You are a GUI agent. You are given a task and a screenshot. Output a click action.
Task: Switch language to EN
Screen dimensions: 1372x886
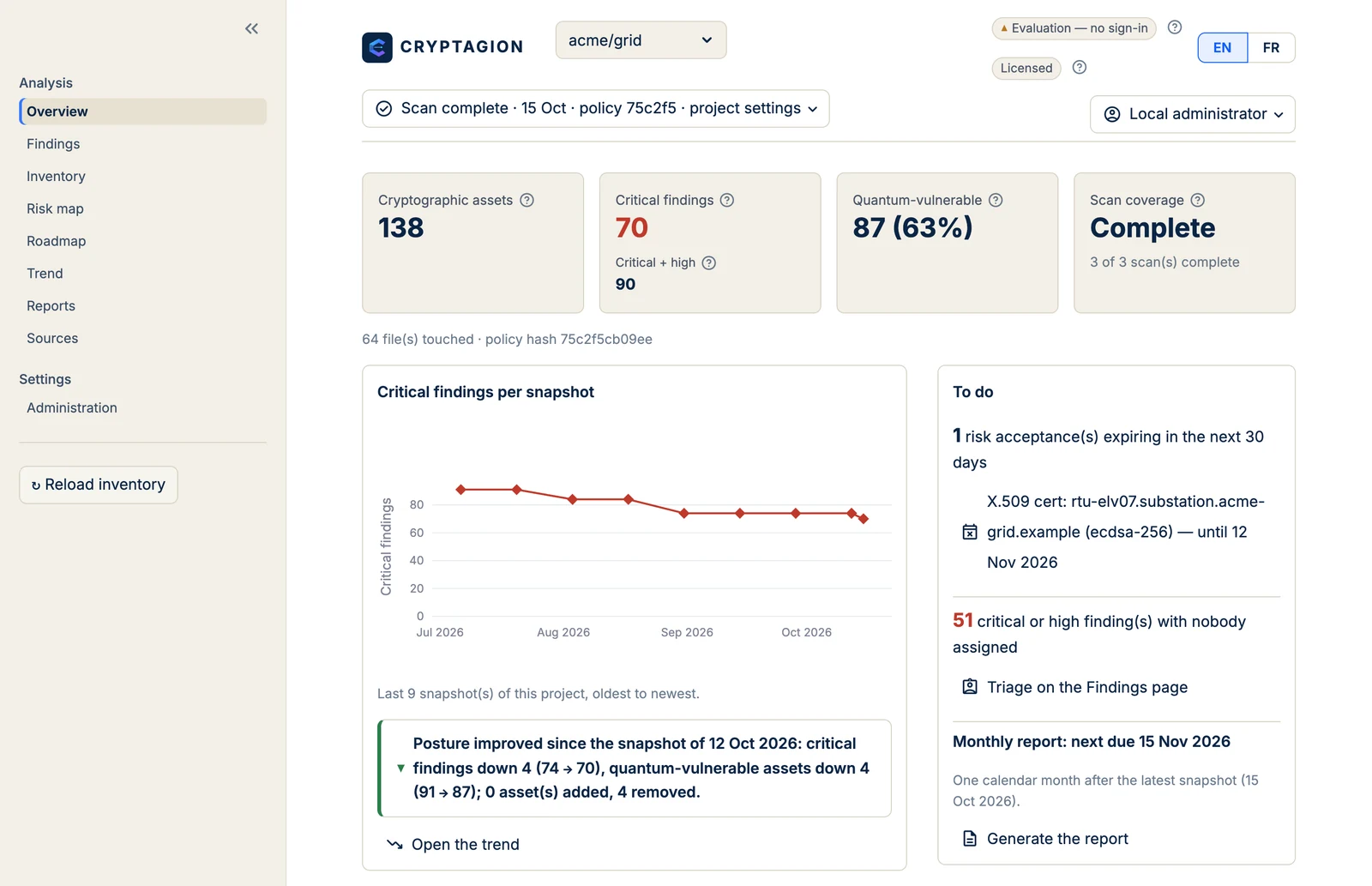coord(1223,47)
